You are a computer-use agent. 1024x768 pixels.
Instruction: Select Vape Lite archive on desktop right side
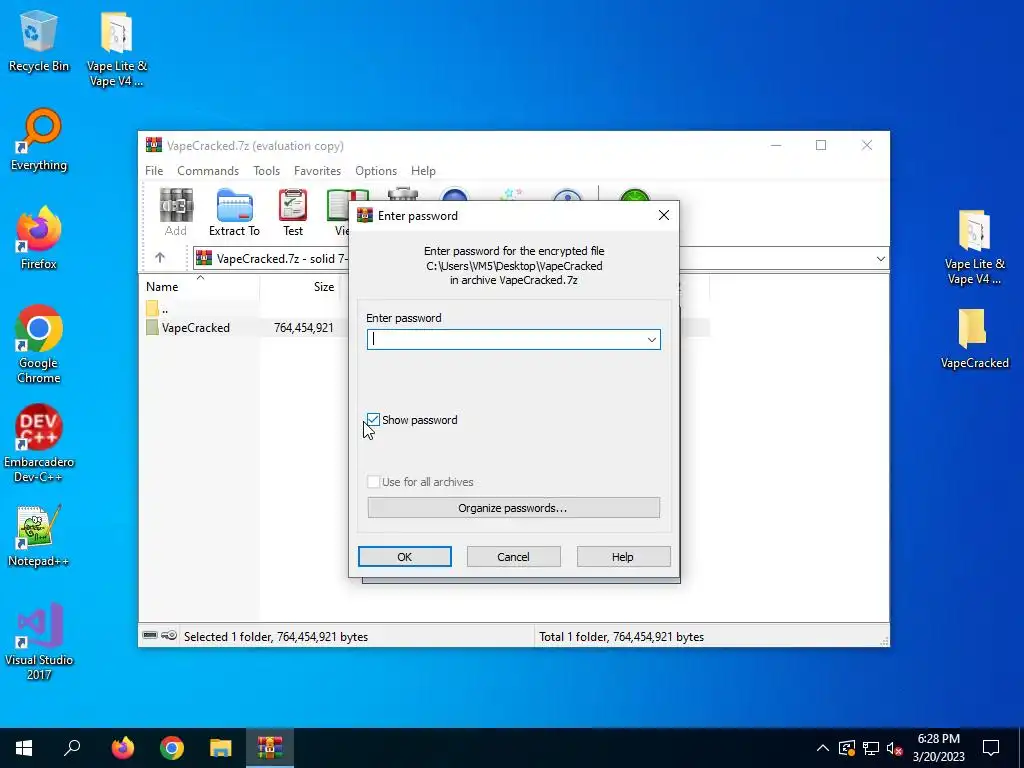[x=974, y=247]
